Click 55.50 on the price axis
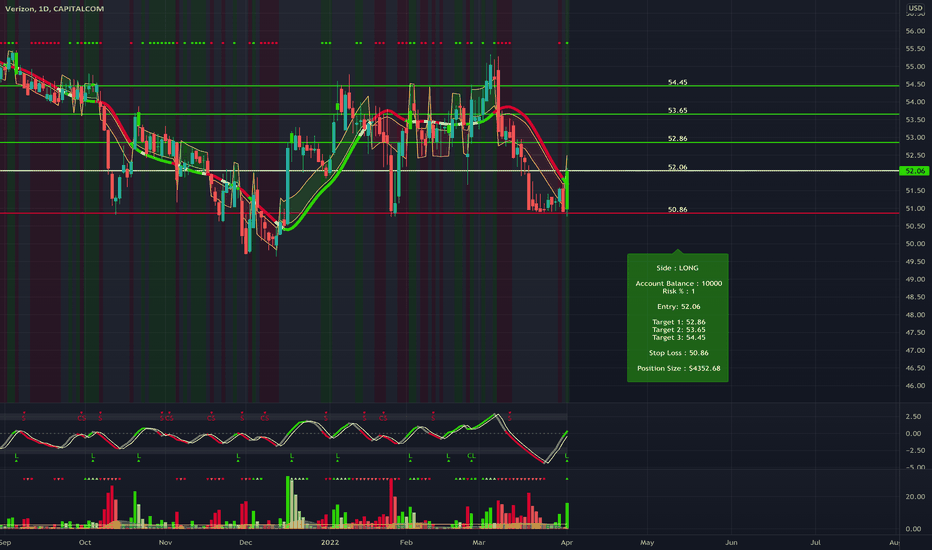Screen dimensions: 932x550 (915, 49)
